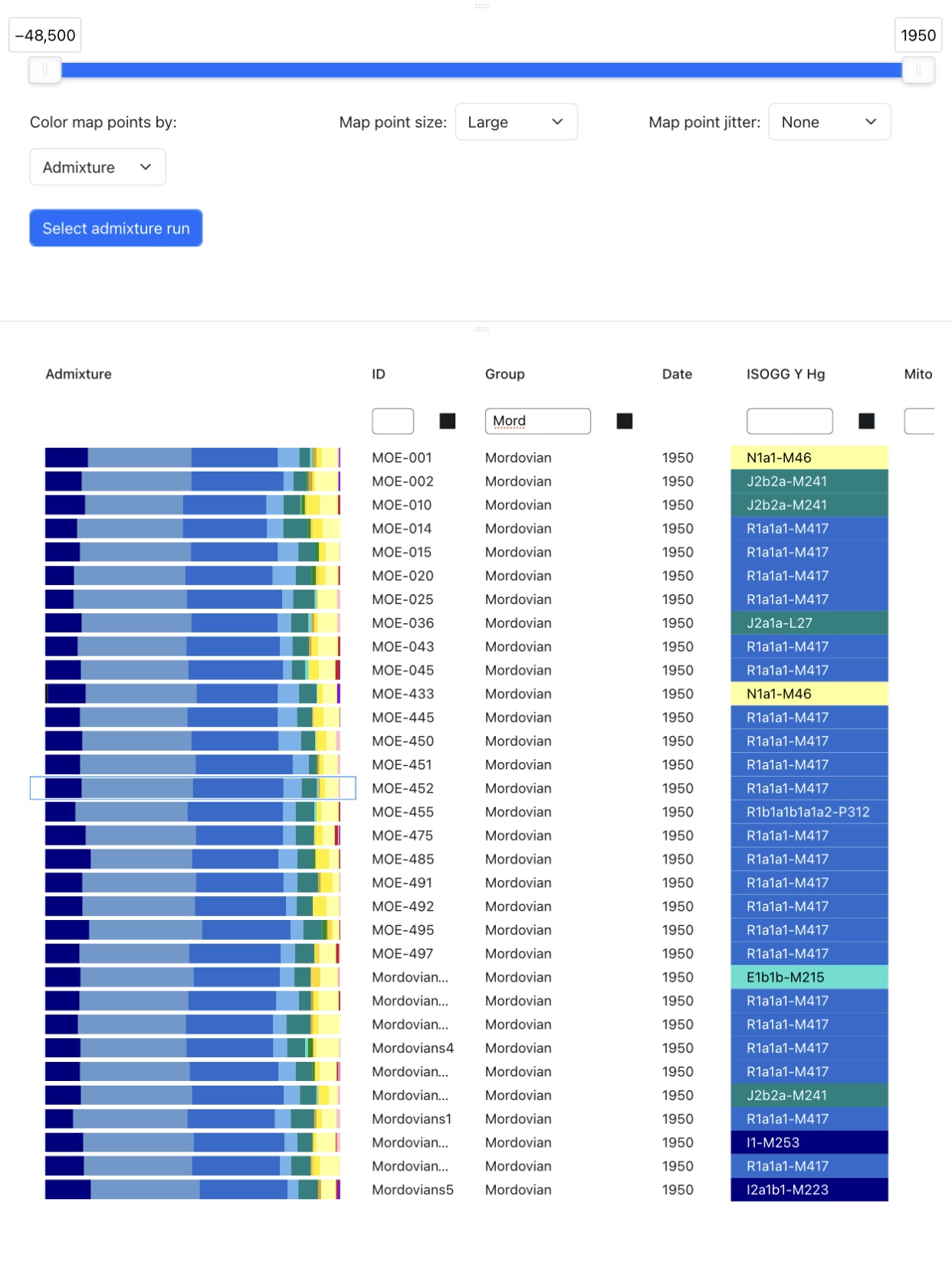Click the I1-M253 haplogroup cell
952x1288 pixels.
click(x=809, y=1142)
